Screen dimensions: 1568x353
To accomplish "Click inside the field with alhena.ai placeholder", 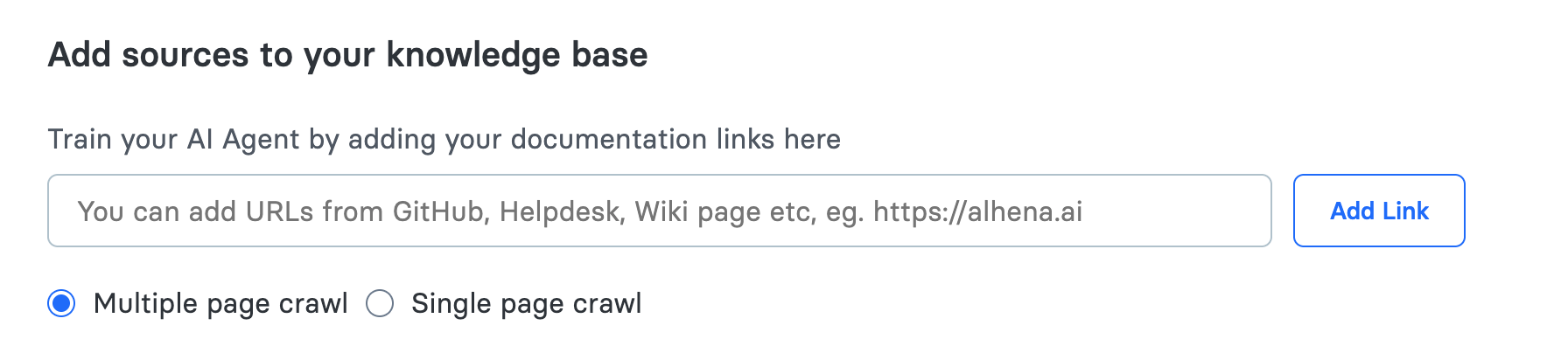I will [659, 211].
